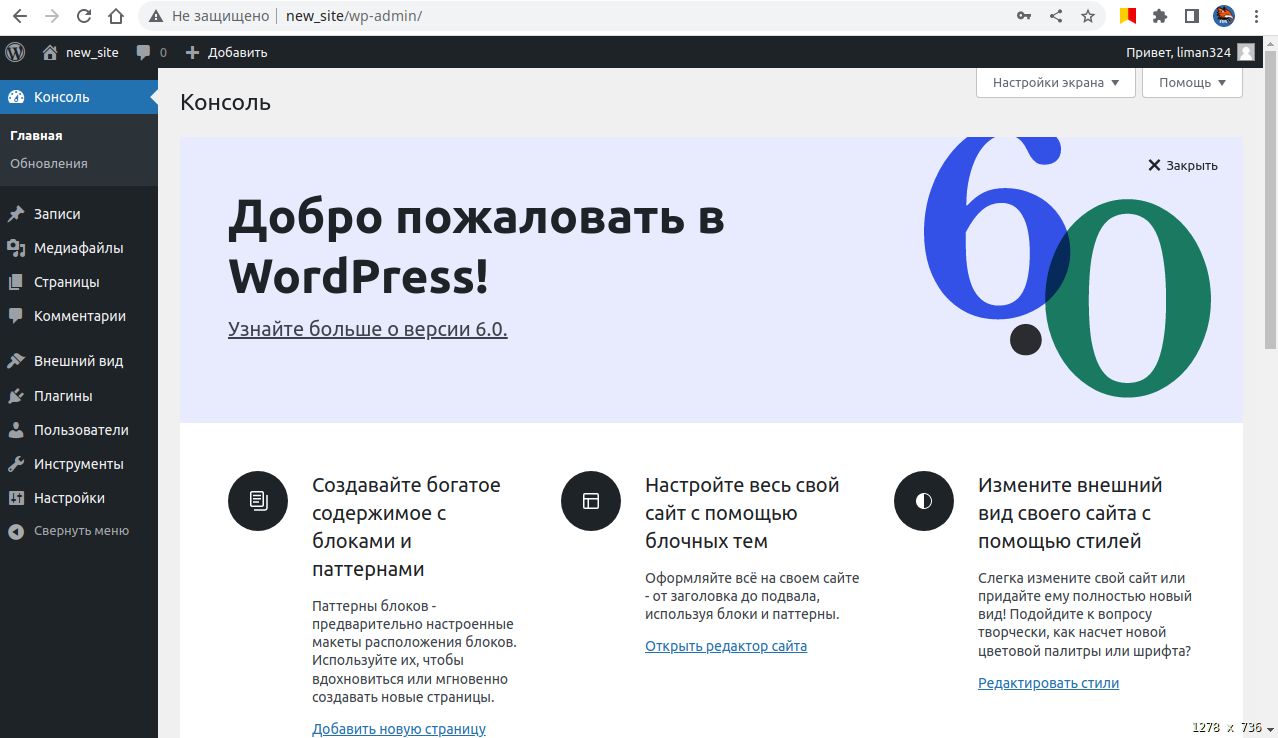
Task: Click the browser reload button
Action: click(84, 16)
